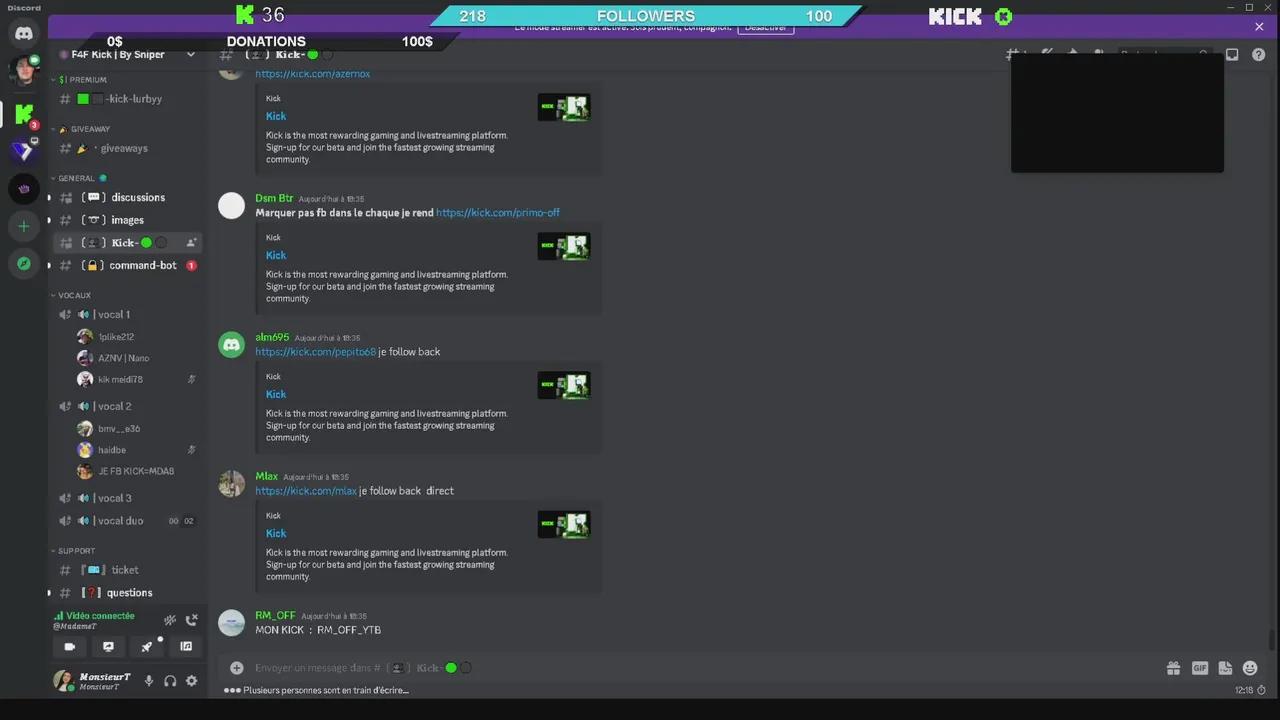This screenshot has width=1280, height=720.
Task: Open the green K Kick server icon
Action: (x=24, y=114)
